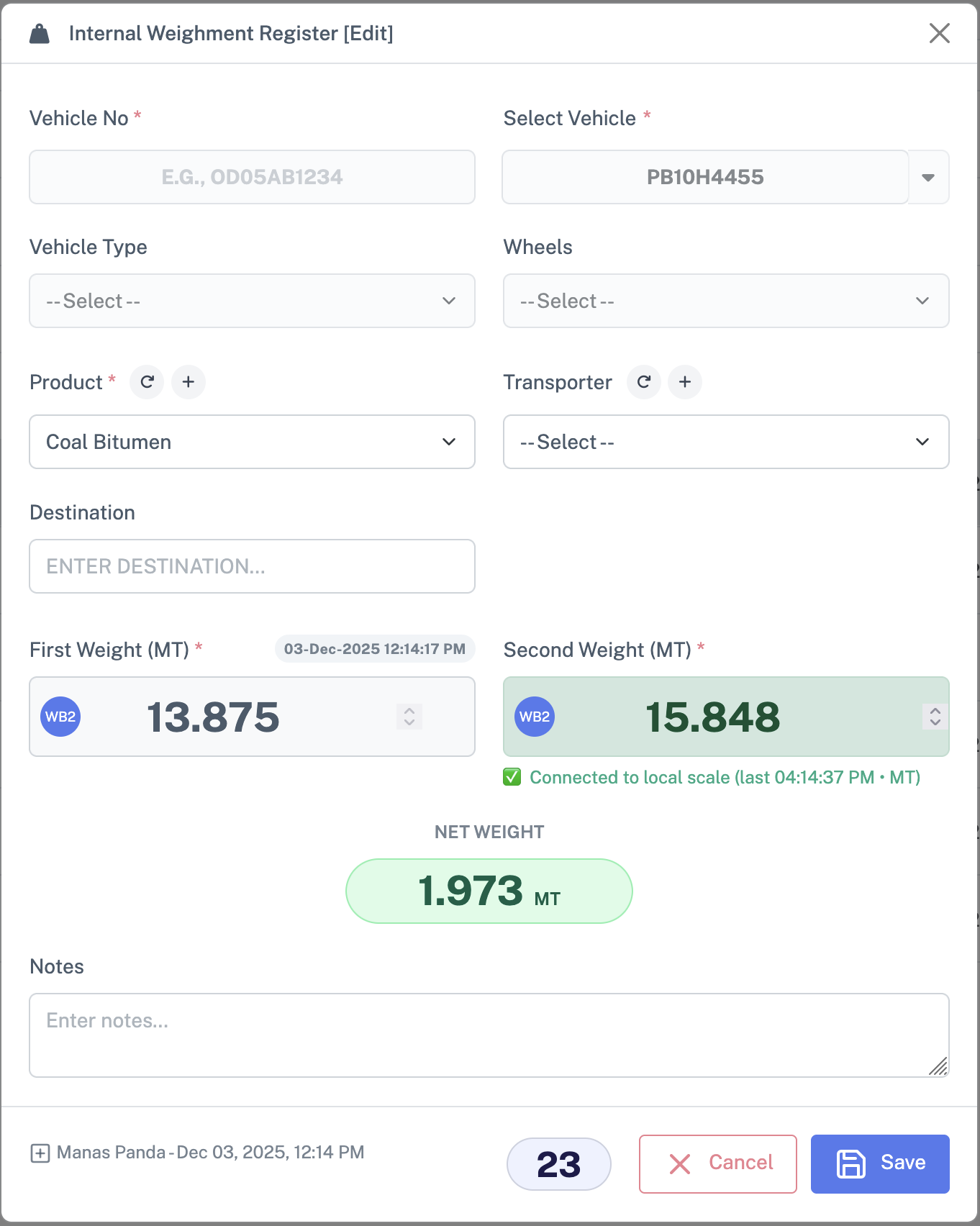Click the Transporter refresh icon
Screen dimensions: 980x1226
click(x=644, y=382)
